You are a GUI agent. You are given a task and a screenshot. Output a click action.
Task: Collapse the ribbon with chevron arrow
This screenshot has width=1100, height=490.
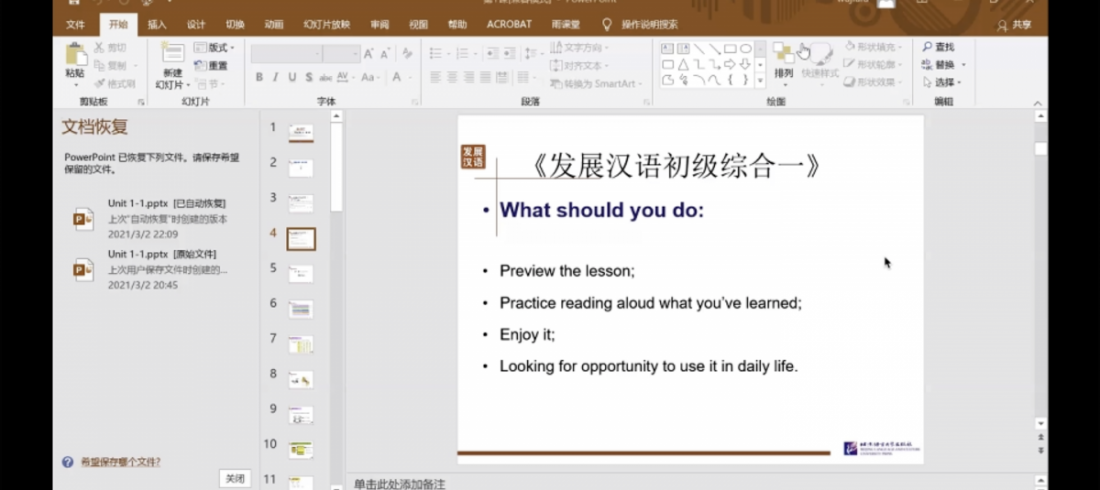coord(1038,103)
